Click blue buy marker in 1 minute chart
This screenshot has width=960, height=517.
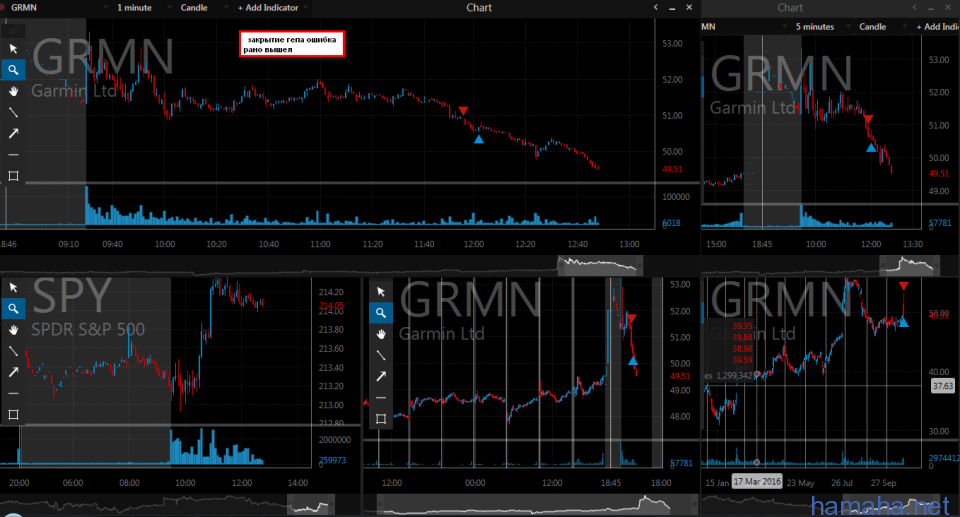(479, 139)
